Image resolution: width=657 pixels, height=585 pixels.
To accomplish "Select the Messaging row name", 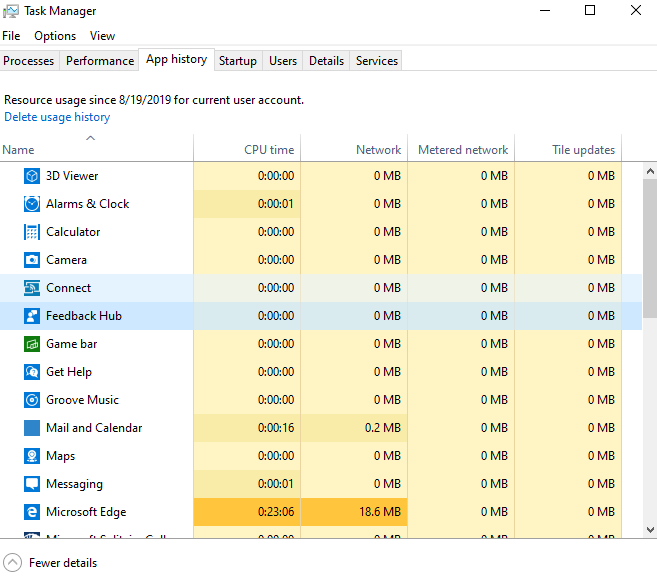I will tap(74, 484).
